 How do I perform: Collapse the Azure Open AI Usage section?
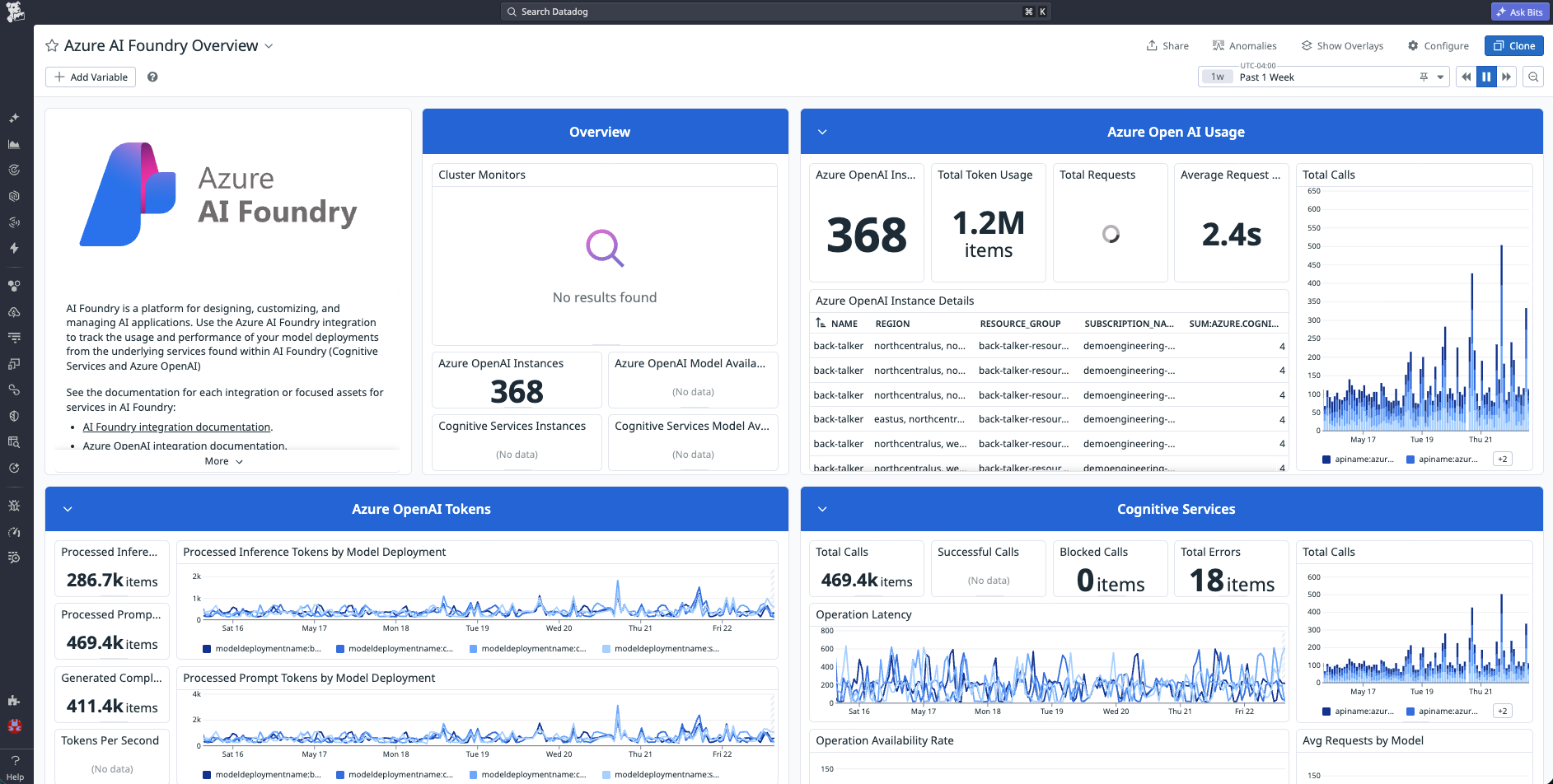tap(822, 132)
